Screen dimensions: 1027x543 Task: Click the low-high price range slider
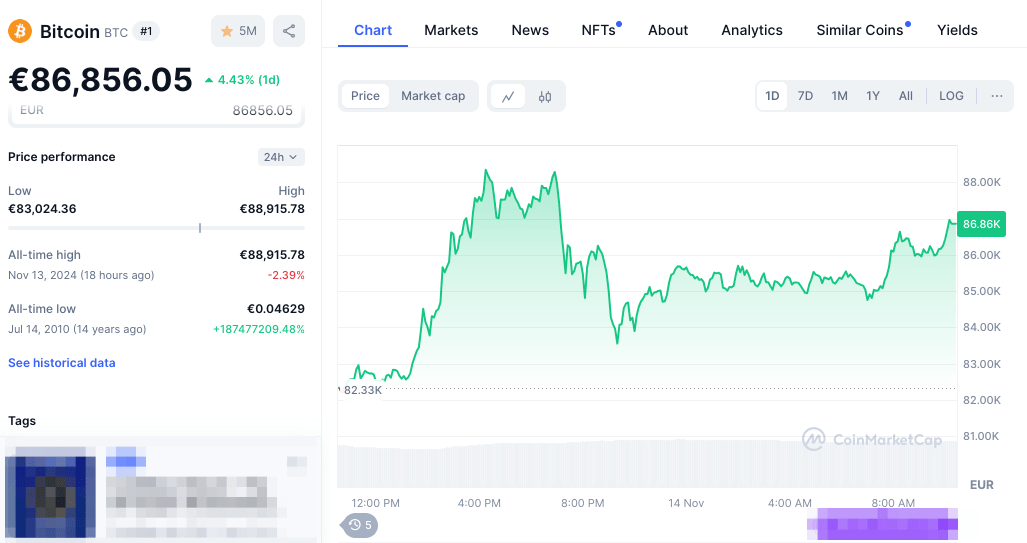[x=156, y=228]
